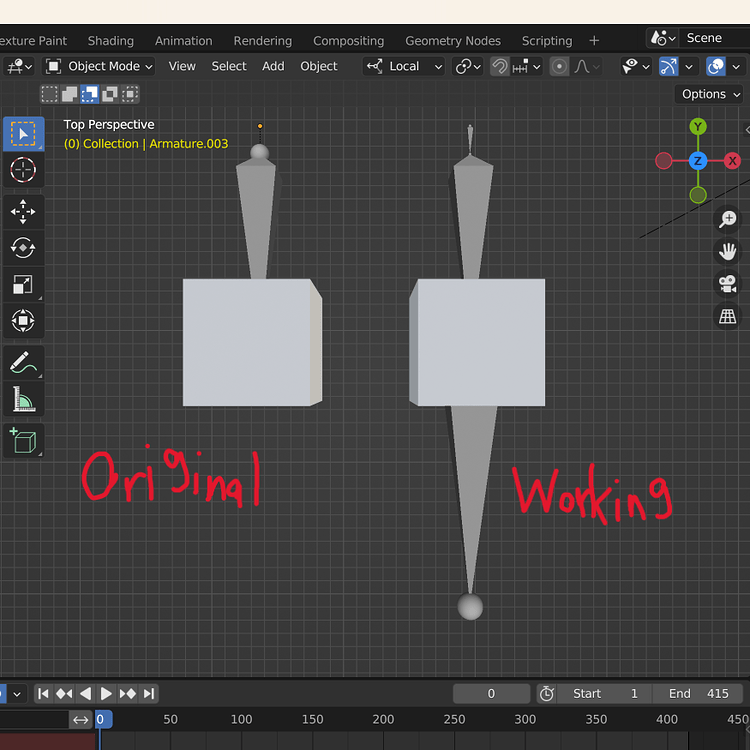Viewport: 750px width, 750px height.
Task: Open the scene browse icon dropdown
Action: pyautogui.click(x=663, y=38)
